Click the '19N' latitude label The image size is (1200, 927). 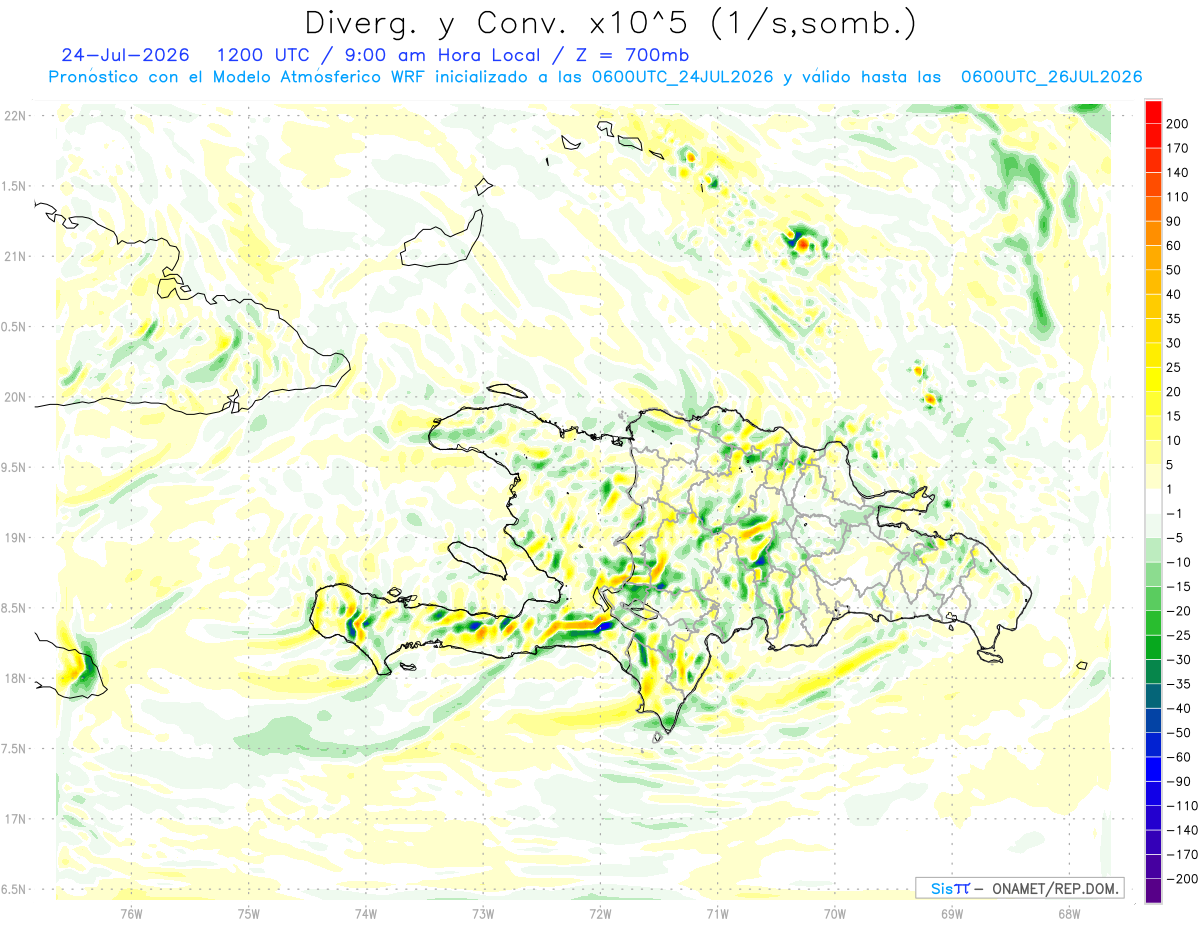point(15,537)
